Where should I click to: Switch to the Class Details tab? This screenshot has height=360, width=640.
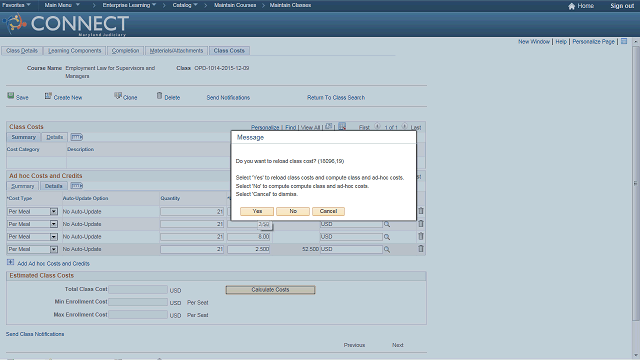pyautogui.click(x=22, y=51)
